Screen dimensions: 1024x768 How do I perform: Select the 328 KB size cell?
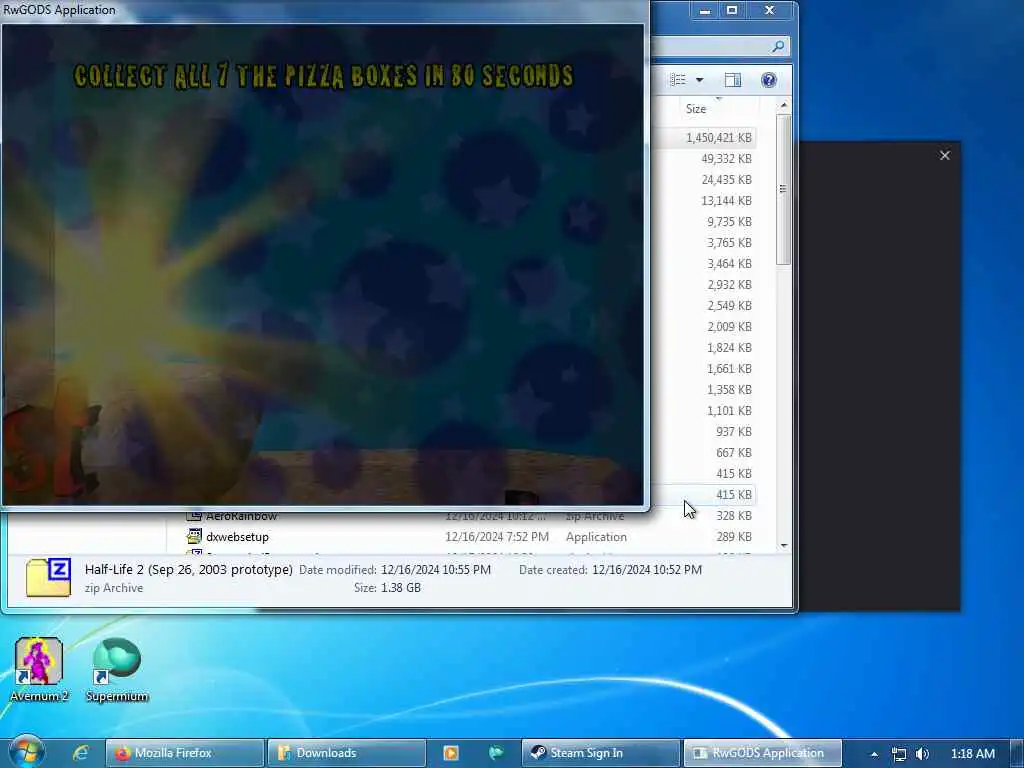click(x=733, y=516)
